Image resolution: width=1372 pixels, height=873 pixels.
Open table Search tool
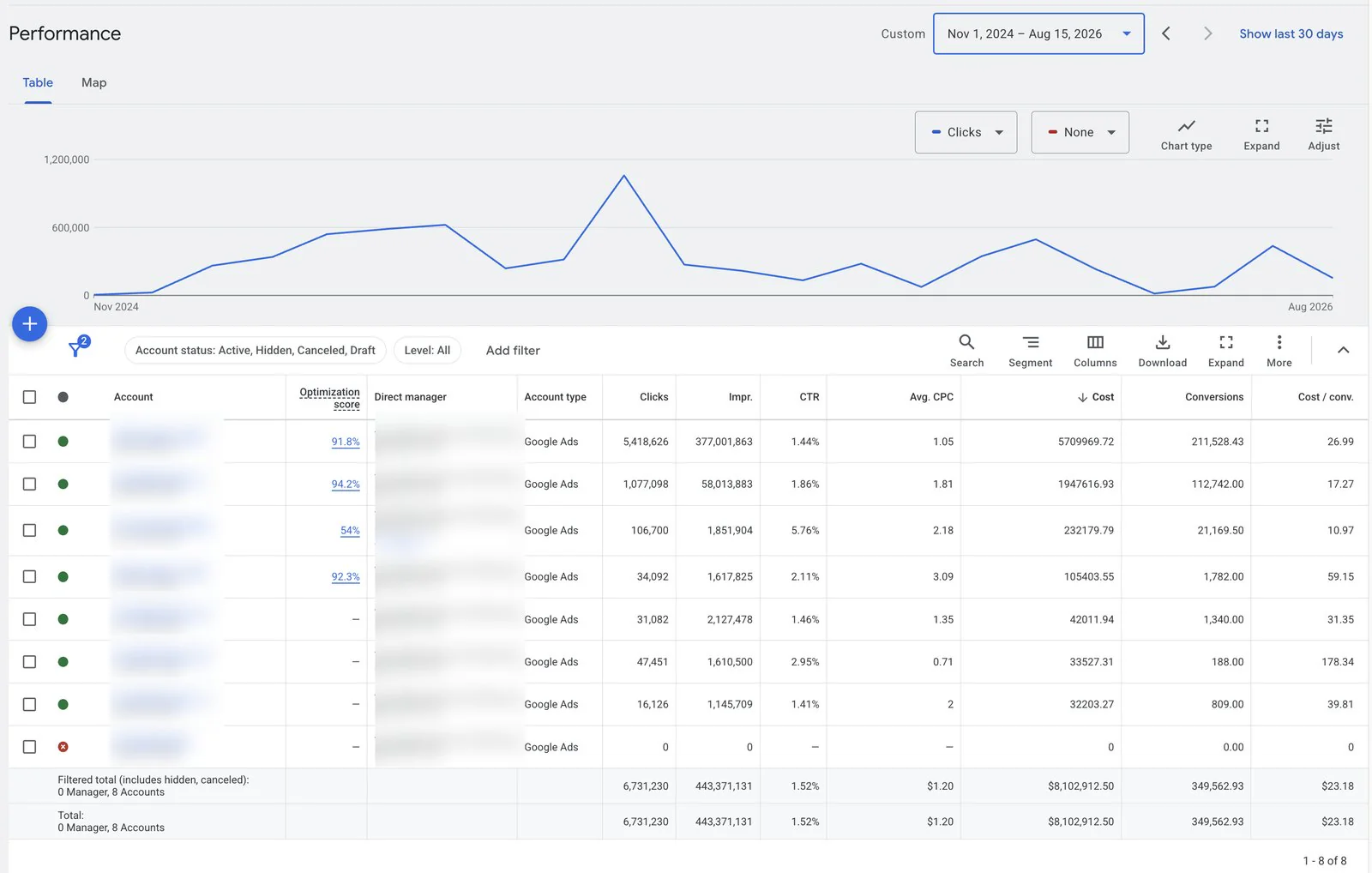click(x=966, y=351)
